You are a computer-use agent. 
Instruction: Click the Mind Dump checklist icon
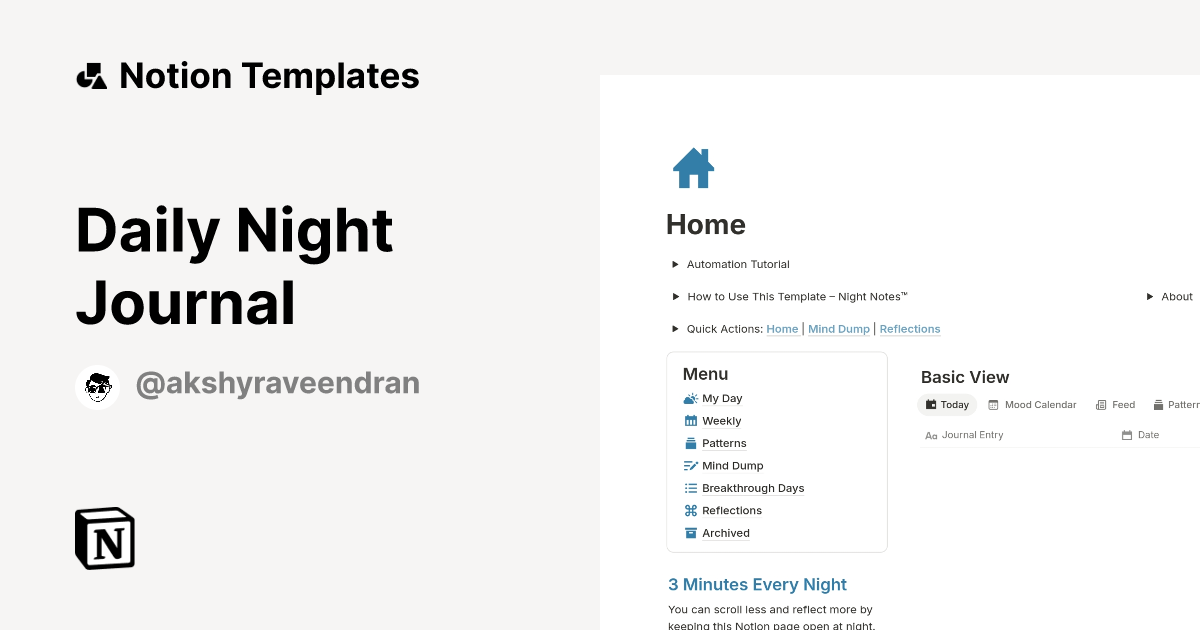coord(690,465)
